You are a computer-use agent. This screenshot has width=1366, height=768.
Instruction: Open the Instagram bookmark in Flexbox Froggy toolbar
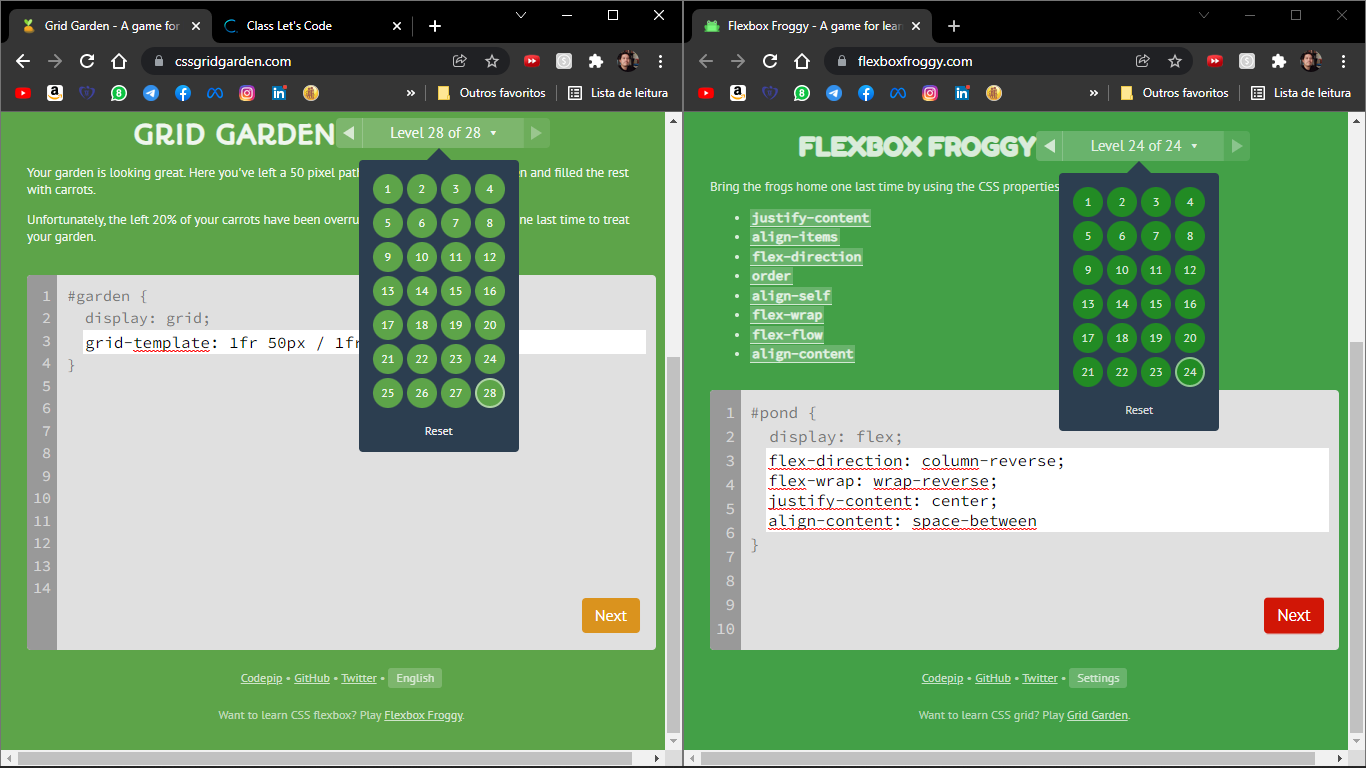pos(930,93)
